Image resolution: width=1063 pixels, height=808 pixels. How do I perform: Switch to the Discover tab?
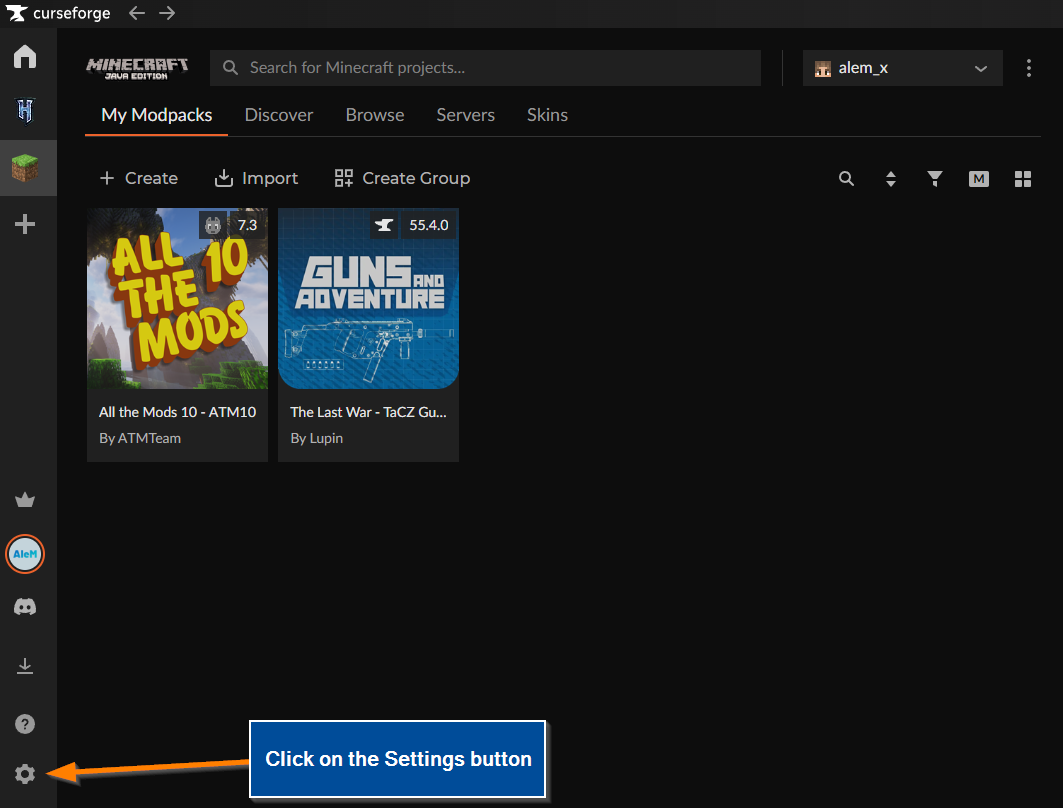tap(279, 115)
